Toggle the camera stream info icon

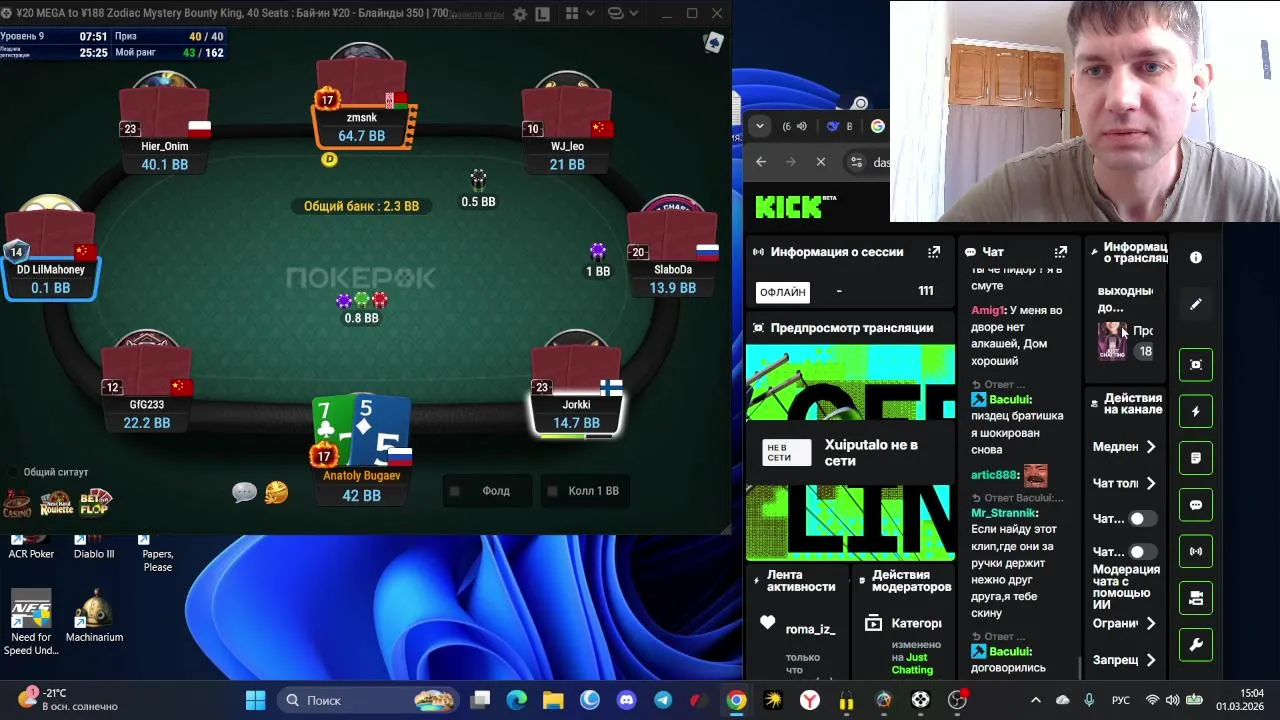(1196, 598)
